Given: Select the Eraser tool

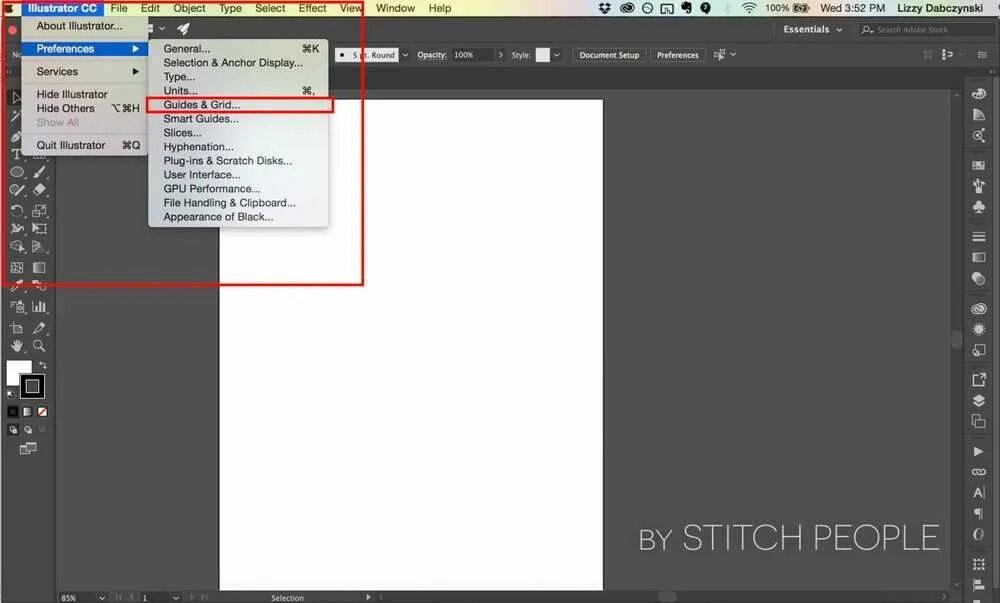Looking at the screenshot, I should [x=39, y=190].
